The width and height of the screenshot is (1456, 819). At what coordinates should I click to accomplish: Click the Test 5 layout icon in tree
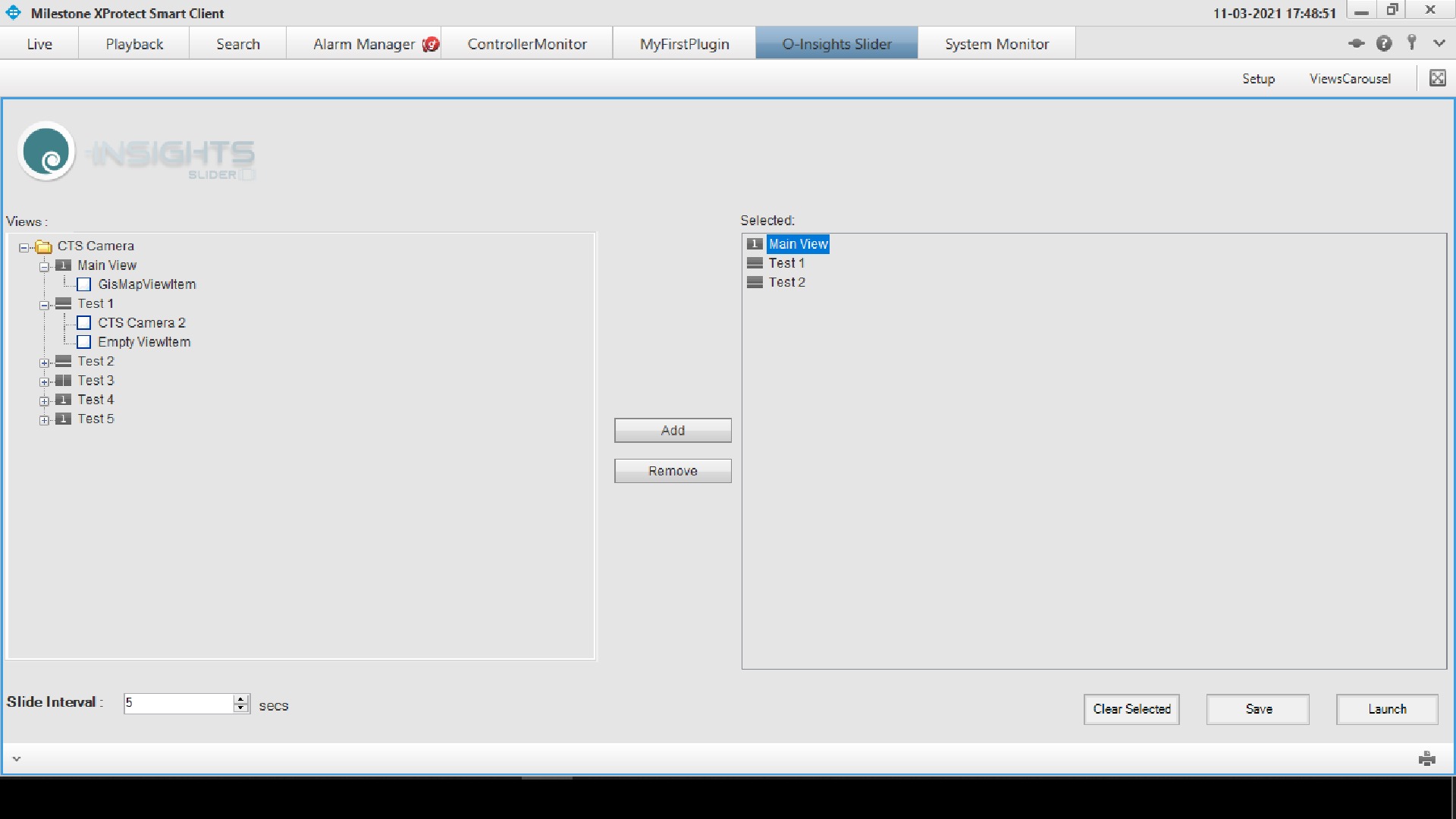pos(64,419)
